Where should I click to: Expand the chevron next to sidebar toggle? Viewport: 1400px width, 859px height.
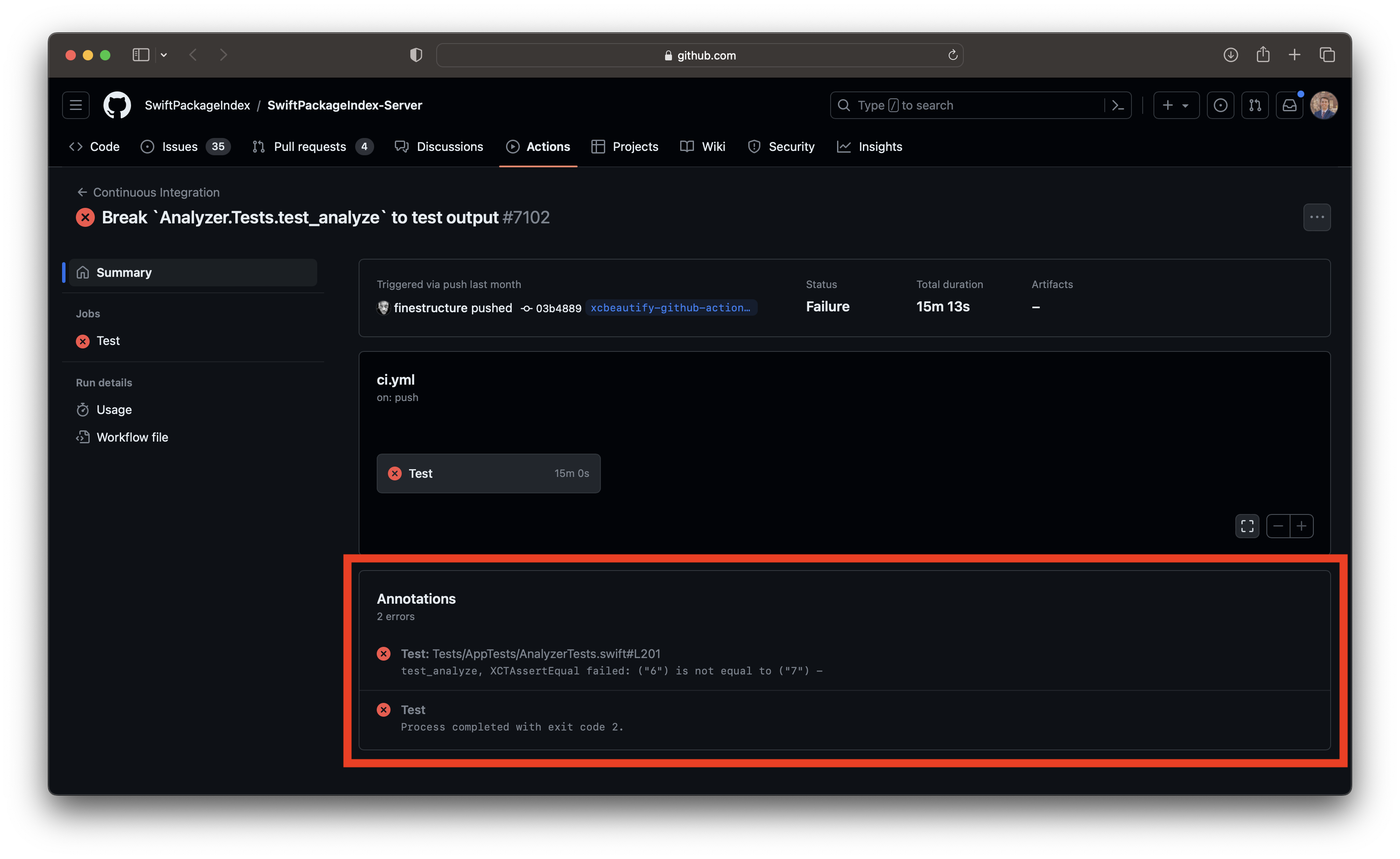coord(164,55)
